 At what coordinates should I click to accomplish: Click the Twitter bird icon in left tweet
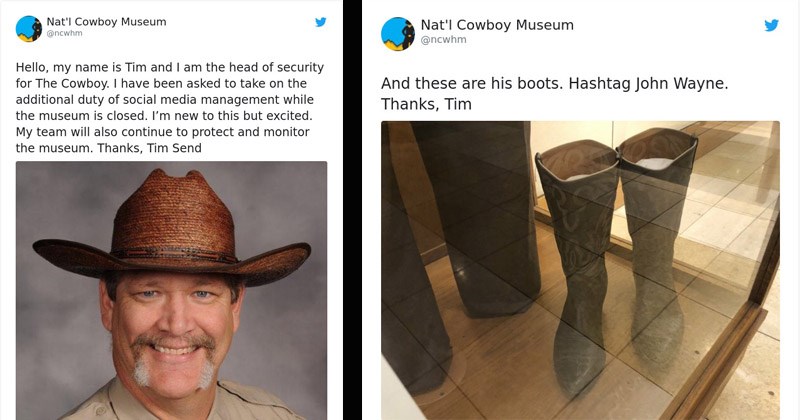(320, 22)
